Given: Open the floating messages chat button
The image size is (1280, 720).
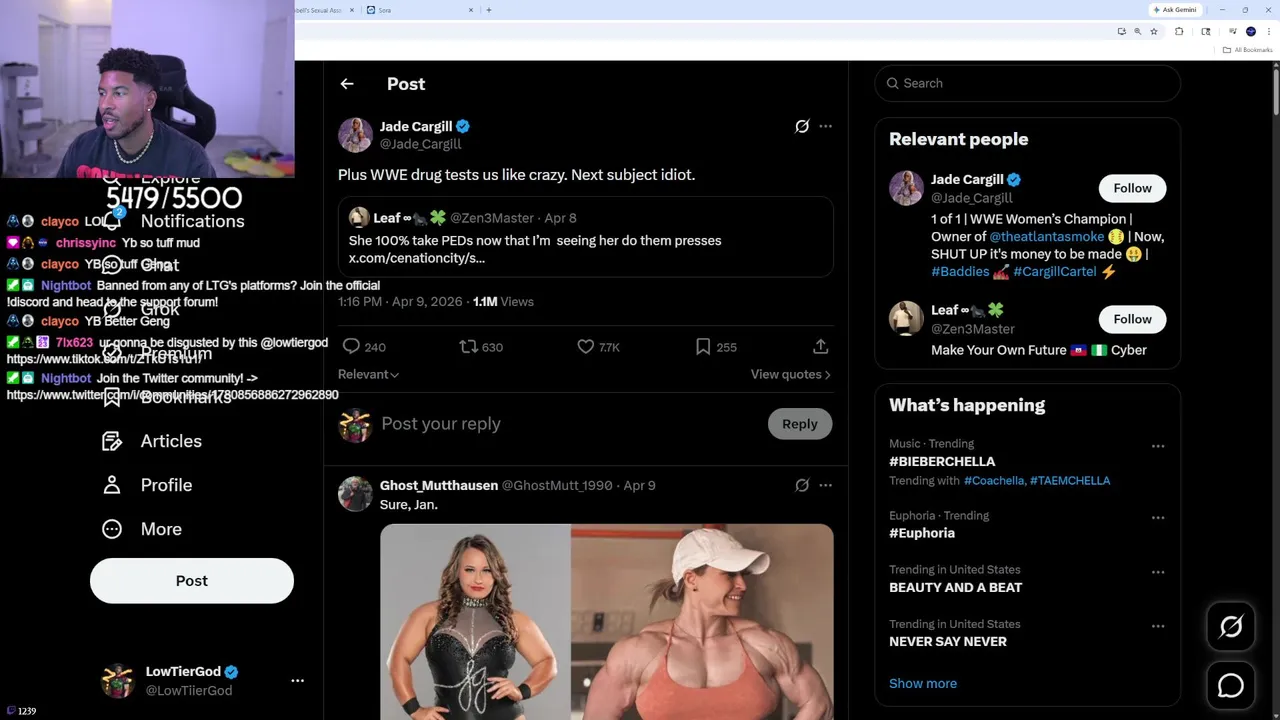Looking at the screenshot, I should coord(1231,686).
